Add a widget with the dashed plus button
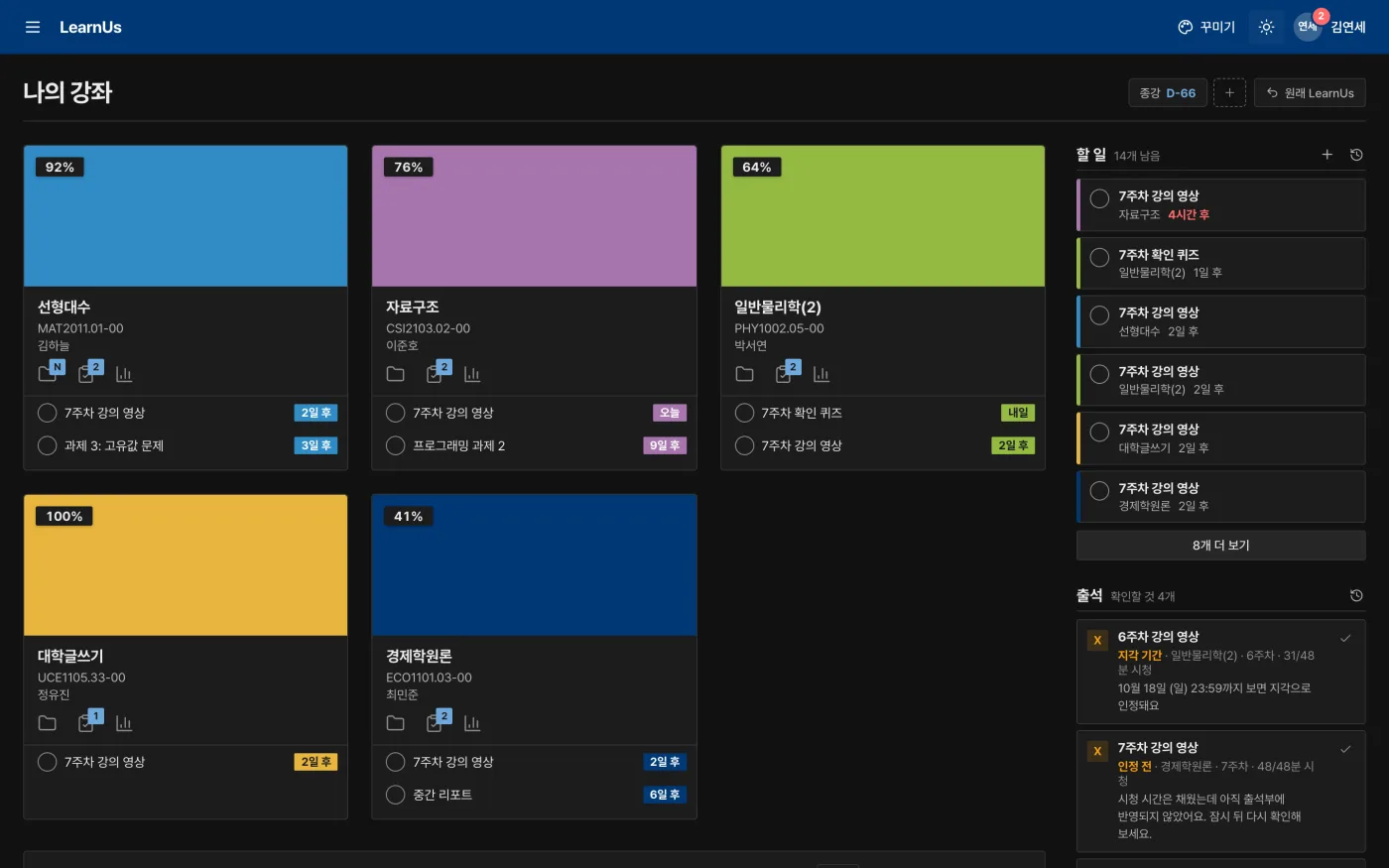The image size is (1389, 868). [x=1229, y=92]
